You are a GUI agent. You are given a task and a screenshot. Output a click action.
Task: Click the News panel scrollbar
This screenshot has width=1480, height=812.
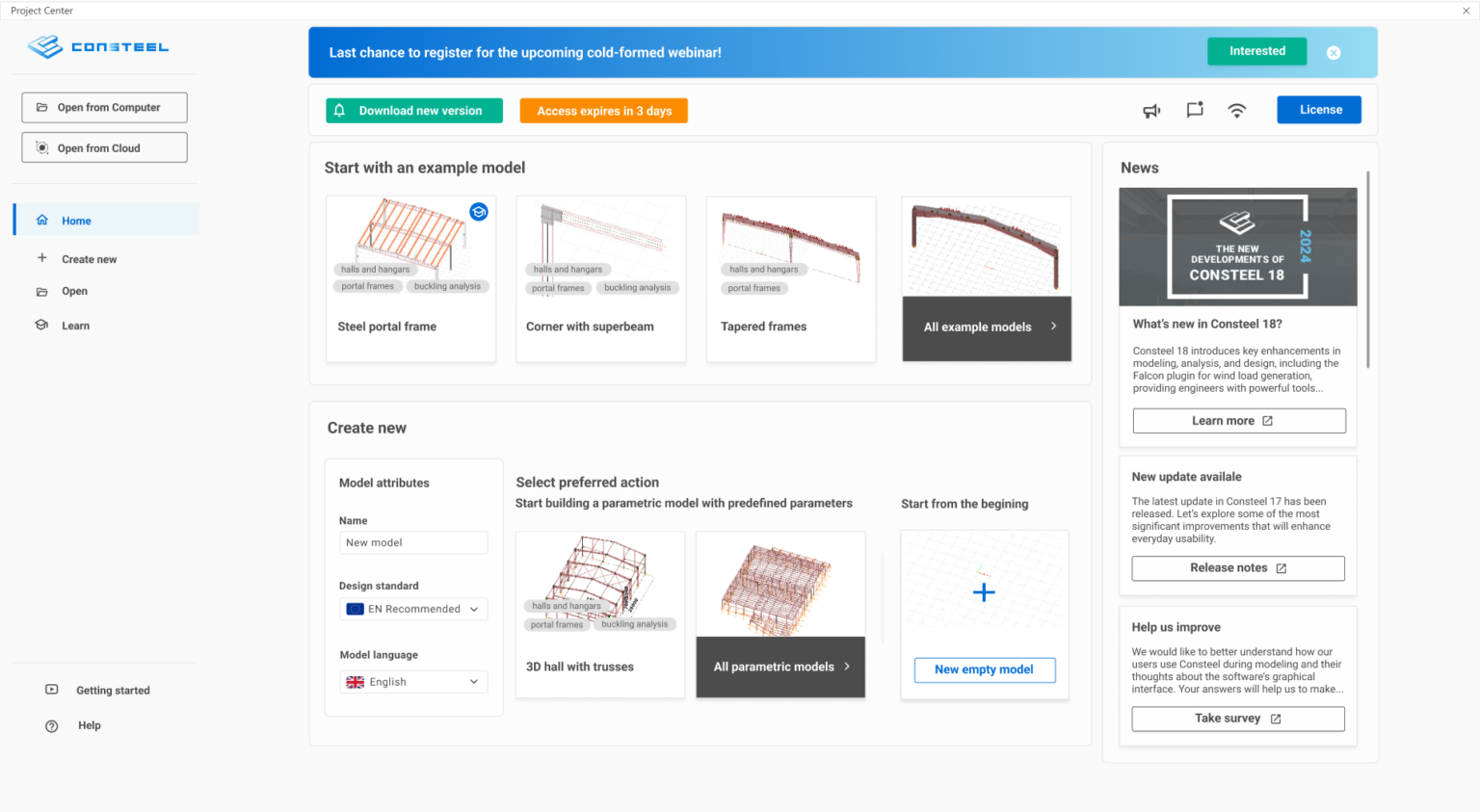click(x=1368, y=270)
